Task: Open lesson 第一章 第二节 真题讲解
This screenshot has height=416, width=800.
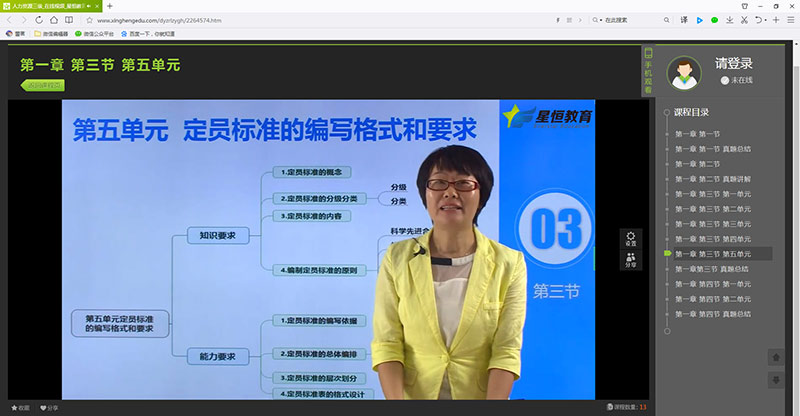Action: click(x=713, y=179)
